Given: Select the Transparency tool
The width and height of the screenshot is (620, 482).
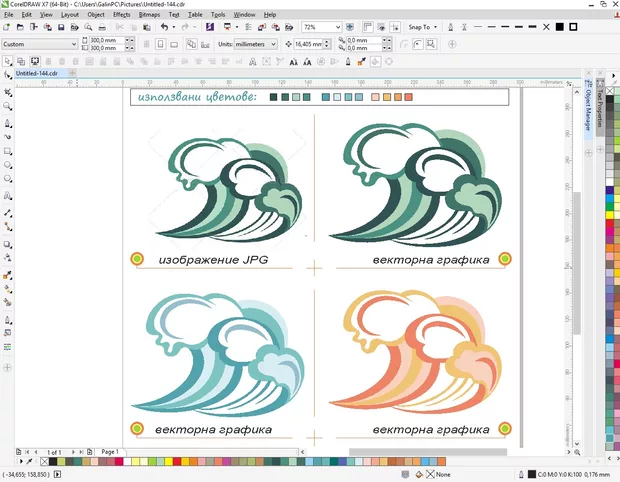Looking at the screenshot, I should pyautogui.click(x=7, y=258).
